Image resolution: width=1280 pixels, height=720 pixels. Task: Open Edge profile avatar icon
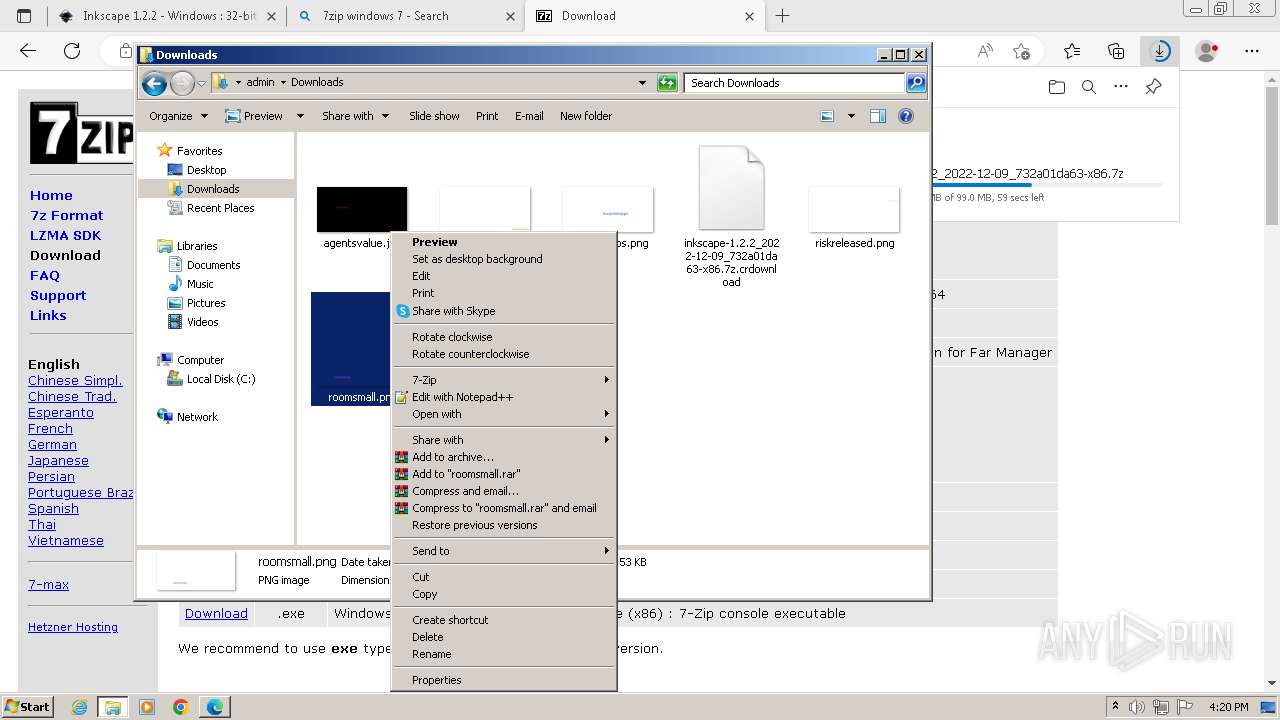click(x=1207, y=51)
